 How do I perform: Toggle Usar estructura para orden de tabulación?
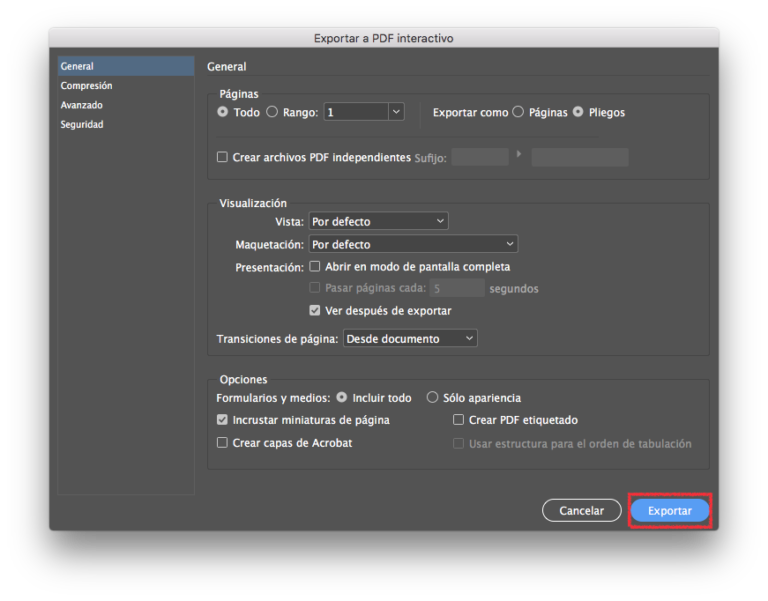458,443
